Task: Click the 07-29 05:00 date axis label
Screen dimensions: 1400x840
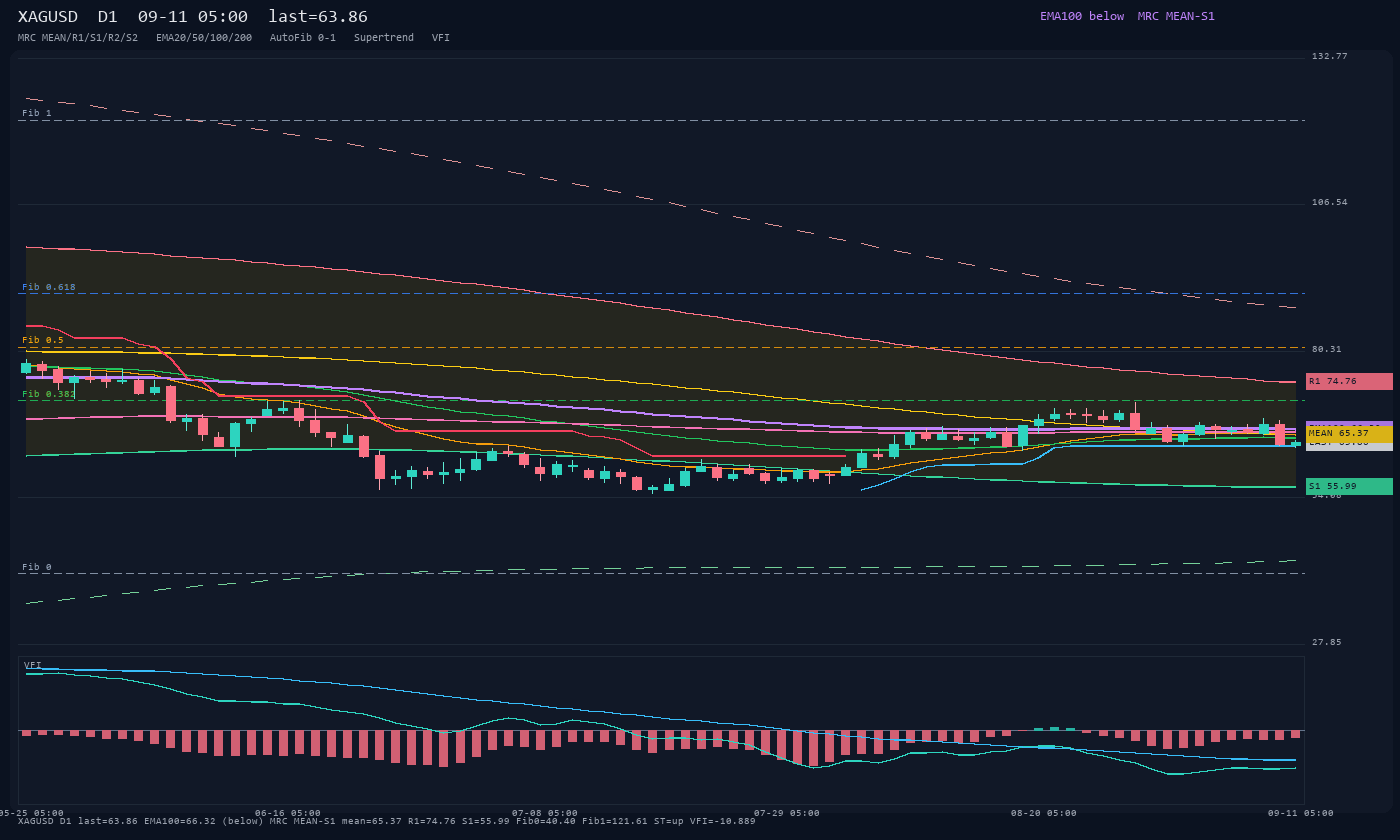Action: [787, 813]
